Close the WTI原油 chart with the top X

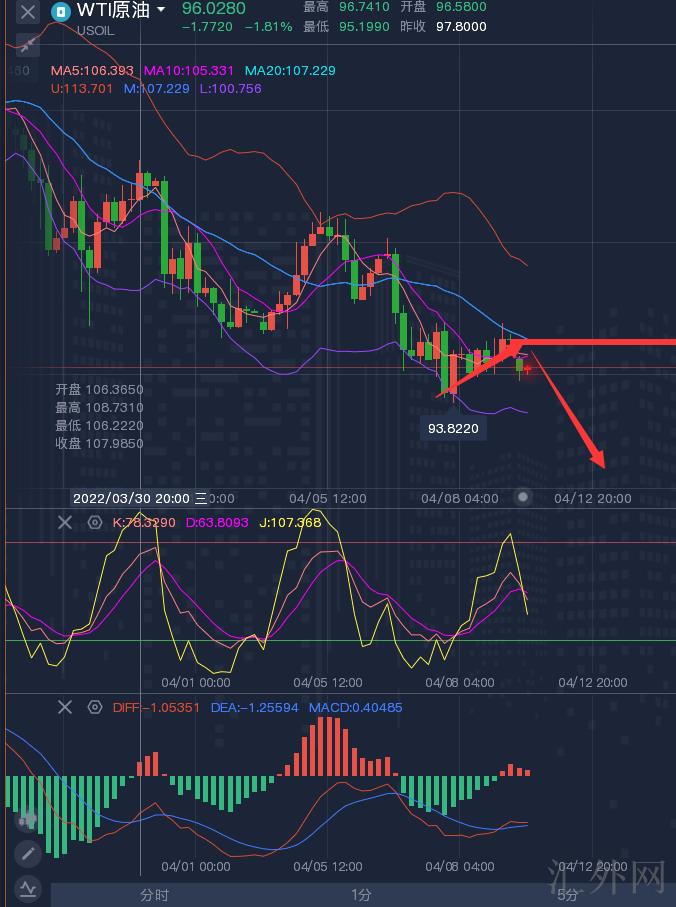27,12
